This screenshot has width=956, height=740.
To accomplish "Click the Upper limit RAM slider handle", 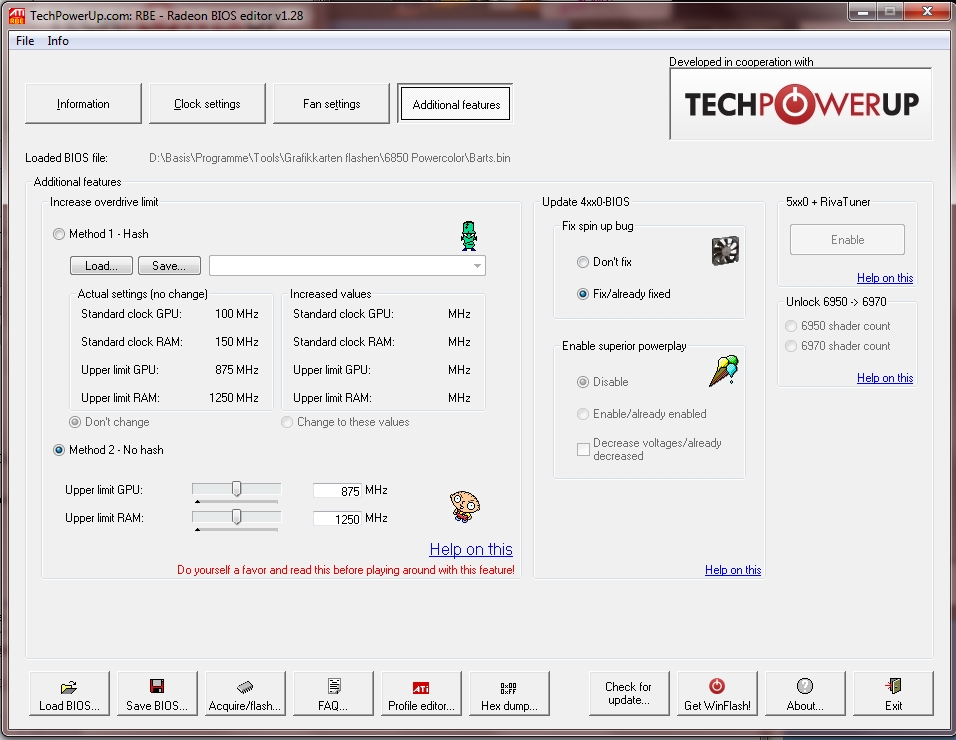I will click(x=237, y=517).
